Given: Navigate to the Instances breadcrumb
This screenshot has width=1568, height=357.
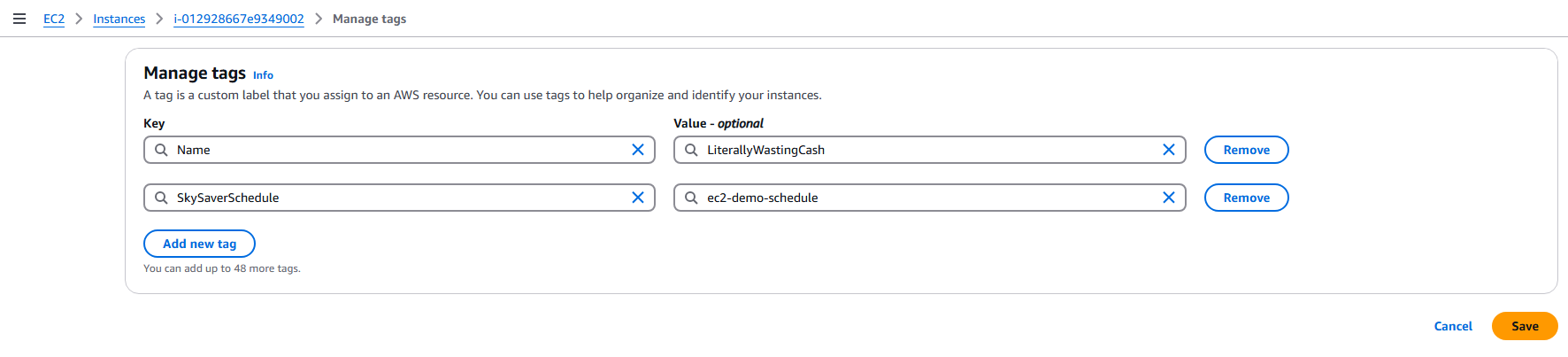Looking at the screenshot, I should pos(119,19).
